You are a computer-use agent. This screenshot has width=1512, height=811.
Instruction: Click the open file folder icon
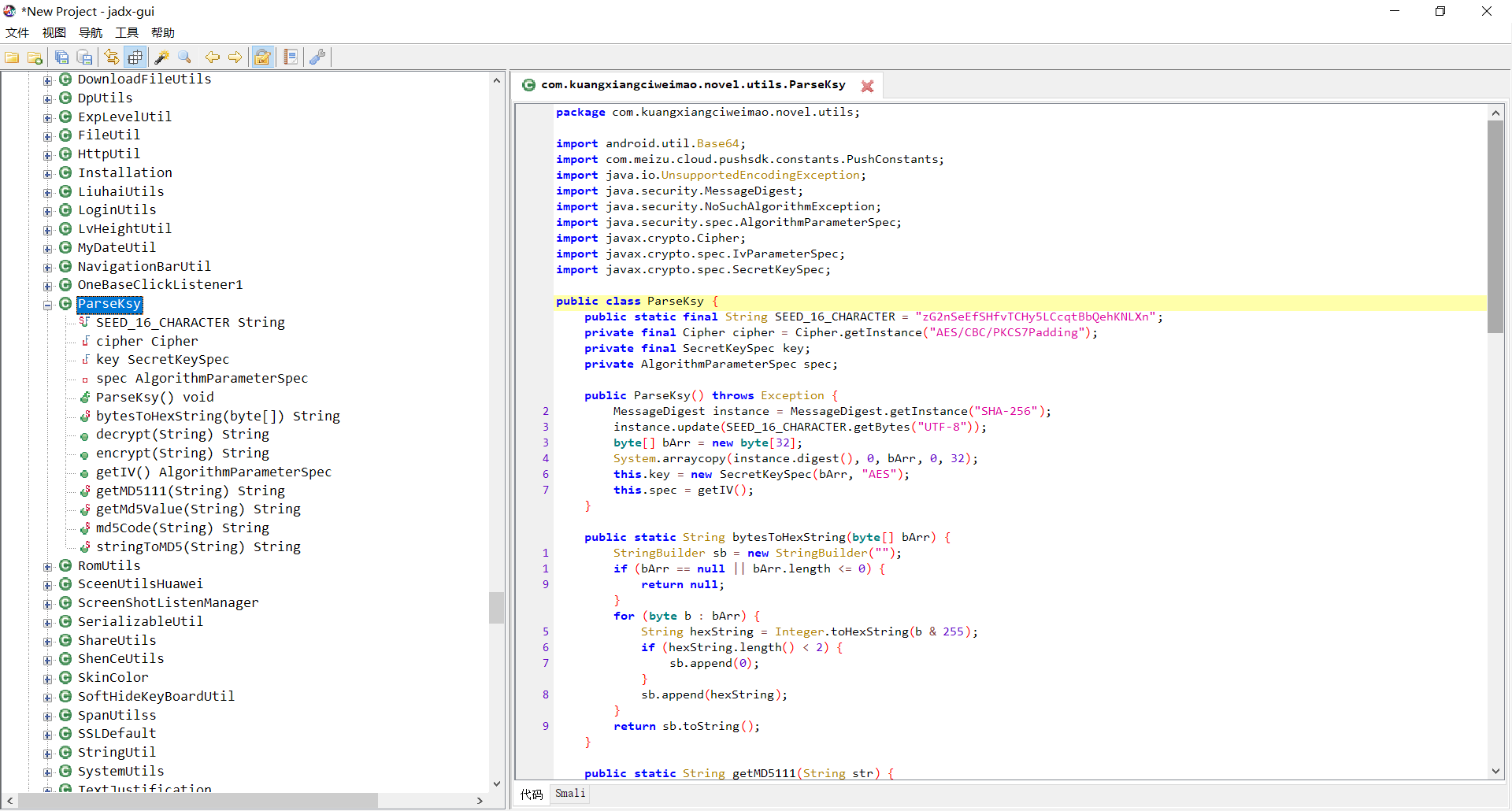[x=12, y=57]
